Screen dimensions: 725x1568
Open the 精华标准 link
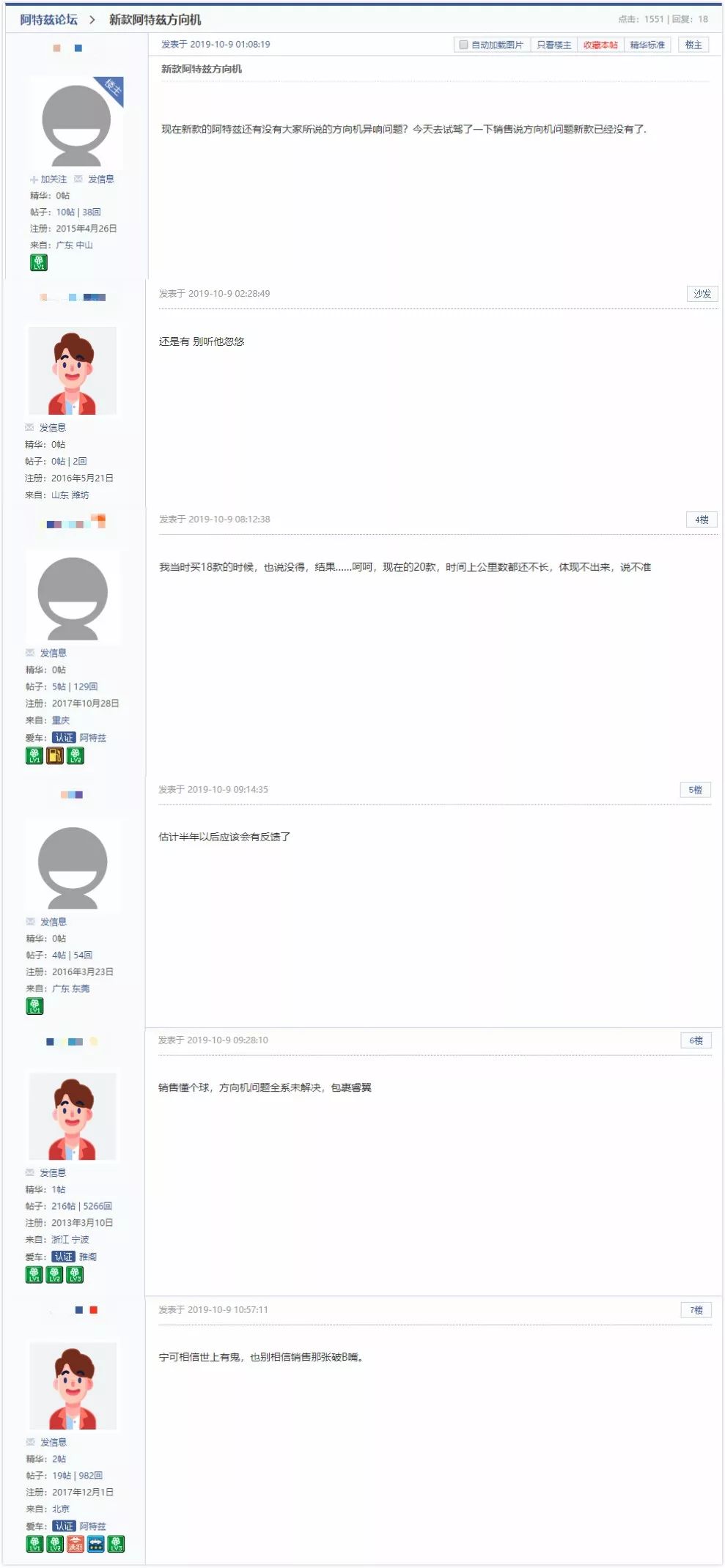tap(647, 45)
